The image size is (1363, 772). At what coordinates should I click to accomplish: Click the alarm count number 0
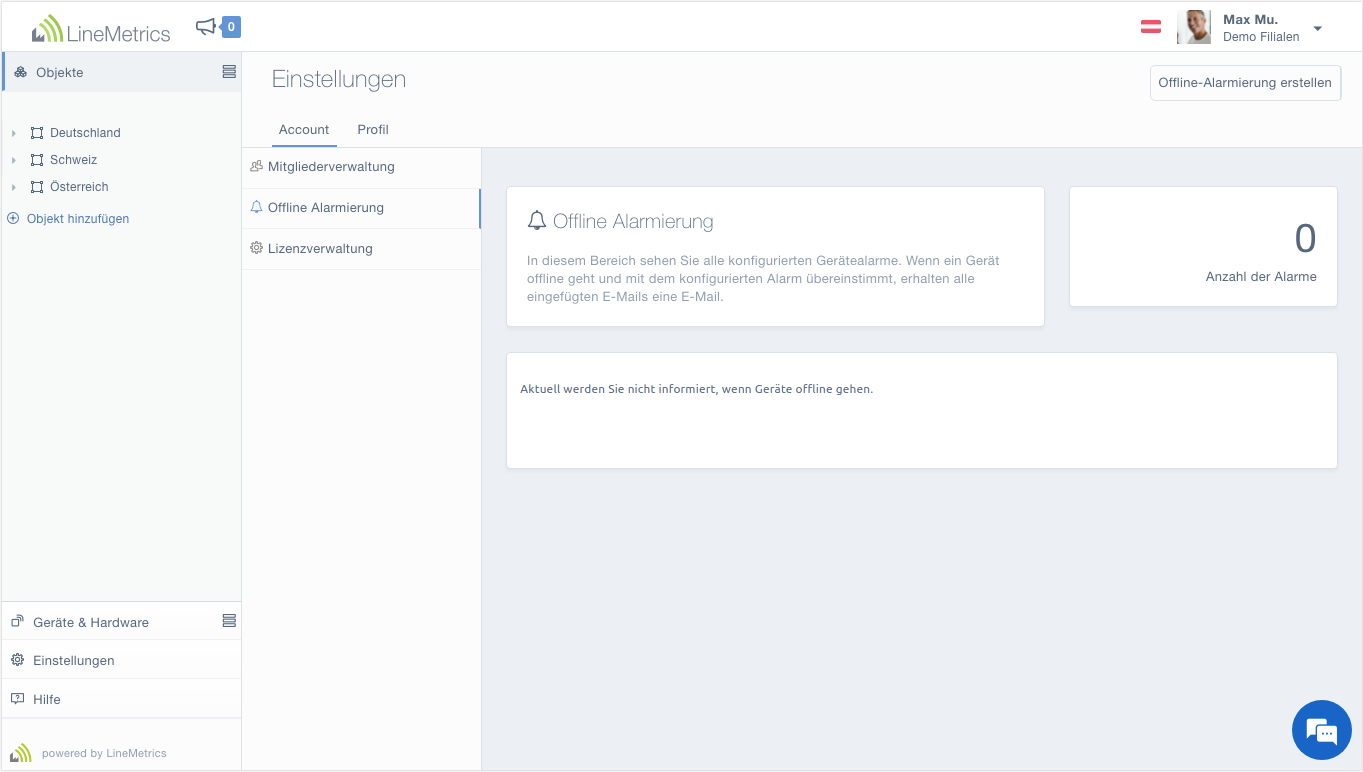[x=1305, y=239]
